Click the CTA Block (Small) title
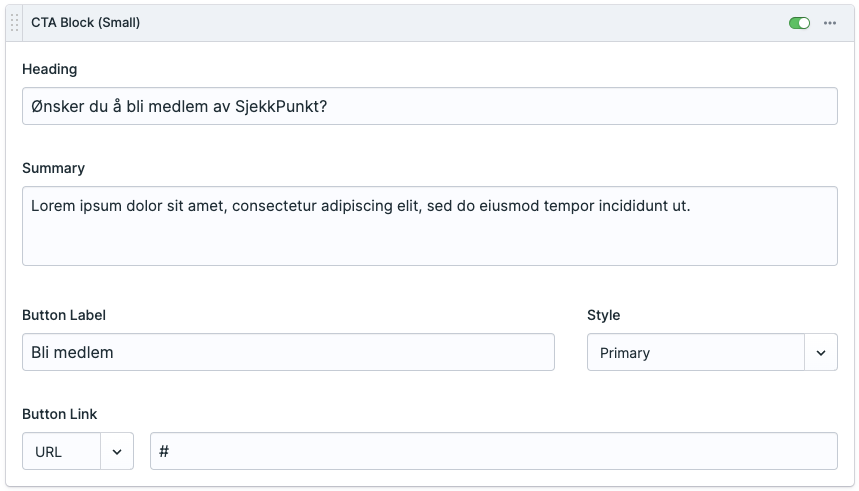Image resolution: width=859 pixels, height=491 pixels. (85, 23)
